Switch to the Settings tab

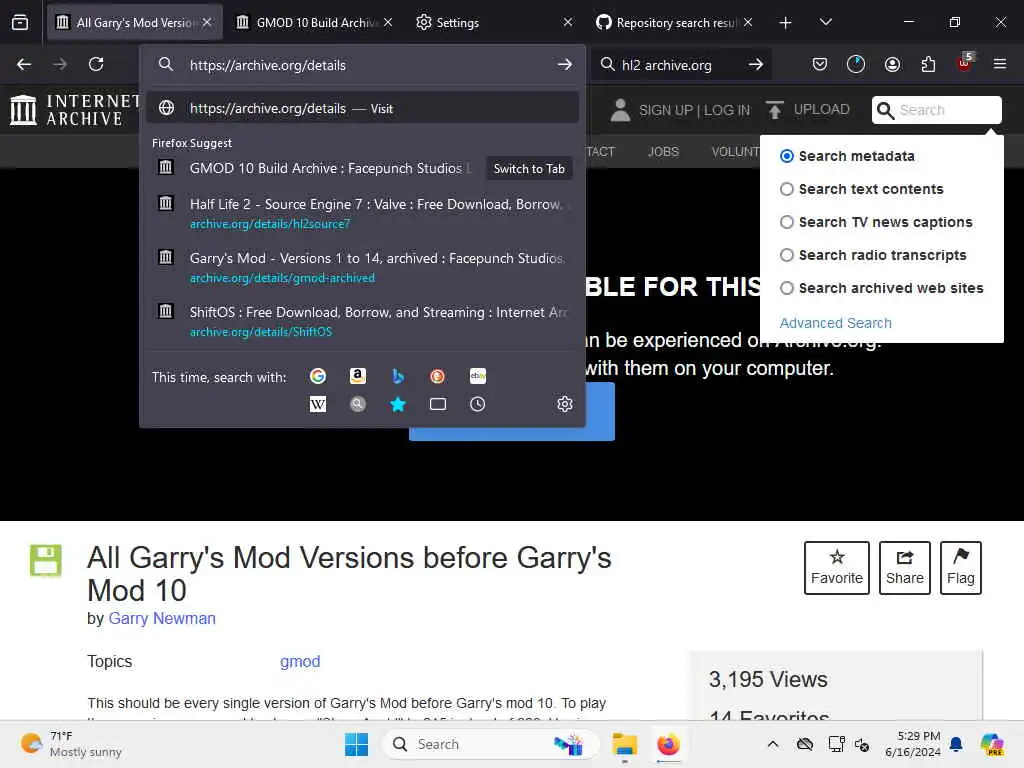(493, 23)
